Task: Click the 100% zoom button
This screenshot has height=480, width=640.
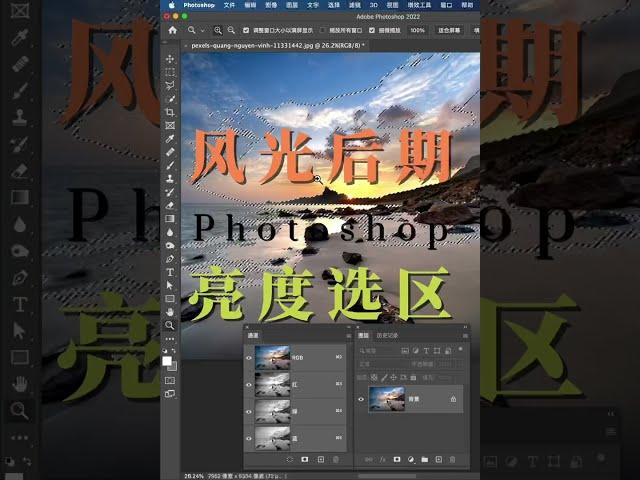Action: (x=417, y=30)
